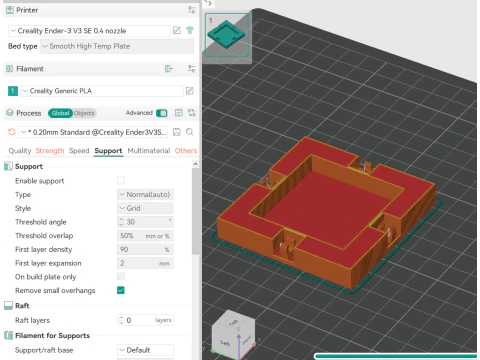Click the Raft layers label
Screen dimensions: 480x360
coord(32,320)
